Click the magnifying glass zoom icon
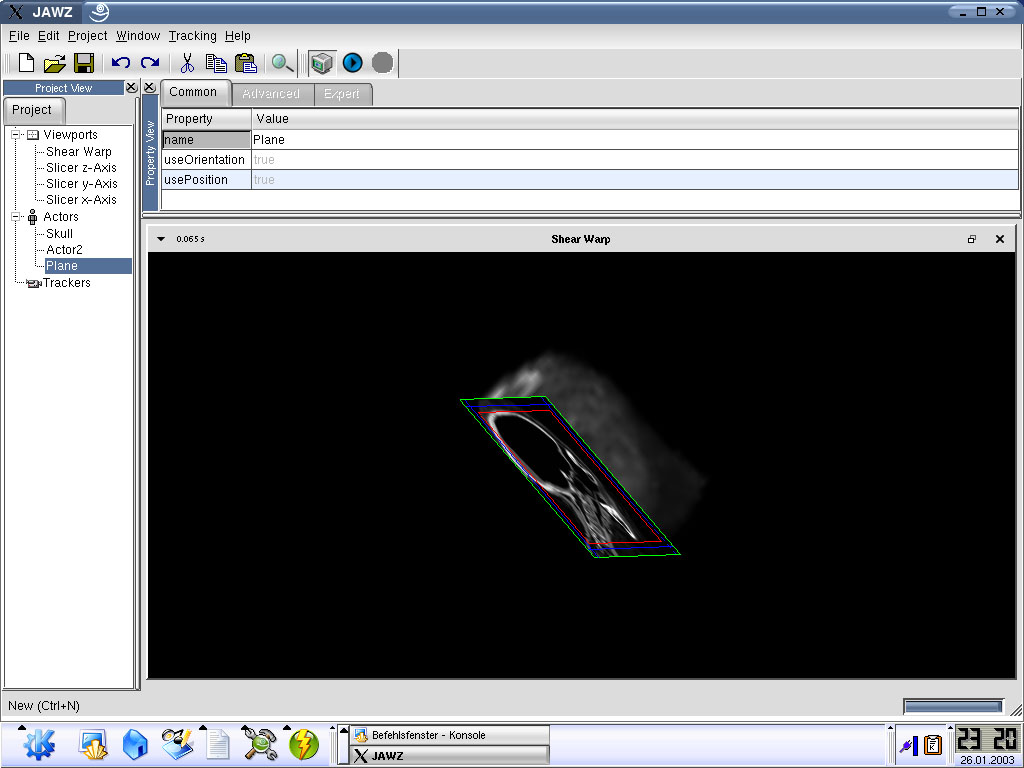 tap(283, 63)
